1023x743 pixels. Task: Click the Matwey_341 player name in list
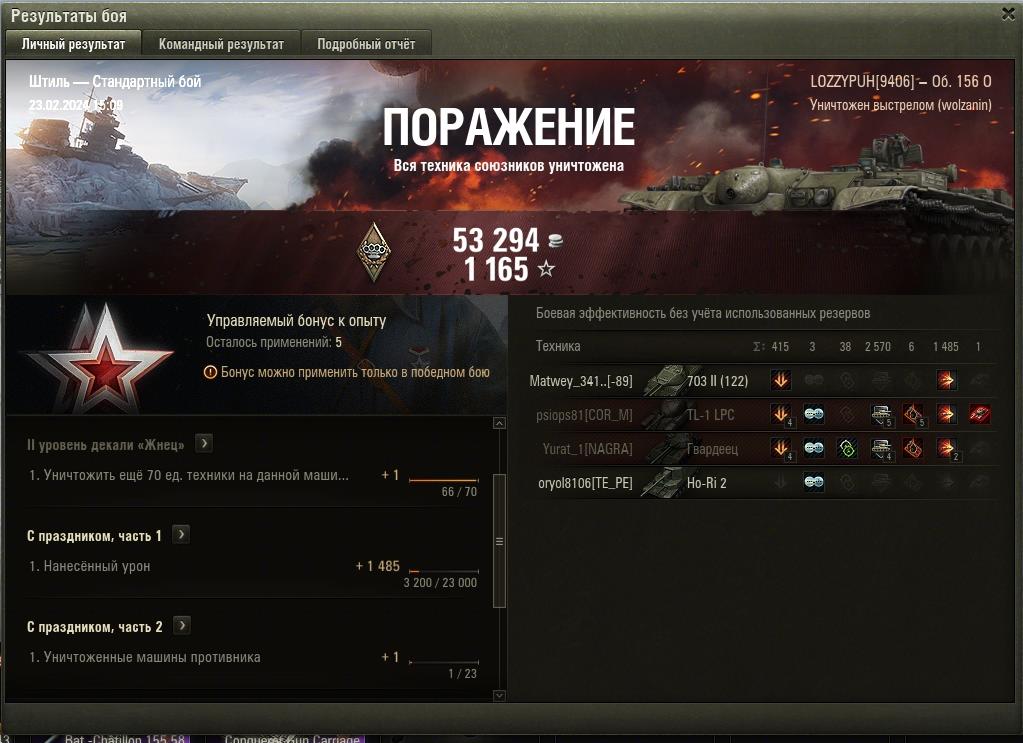(581, 381)
